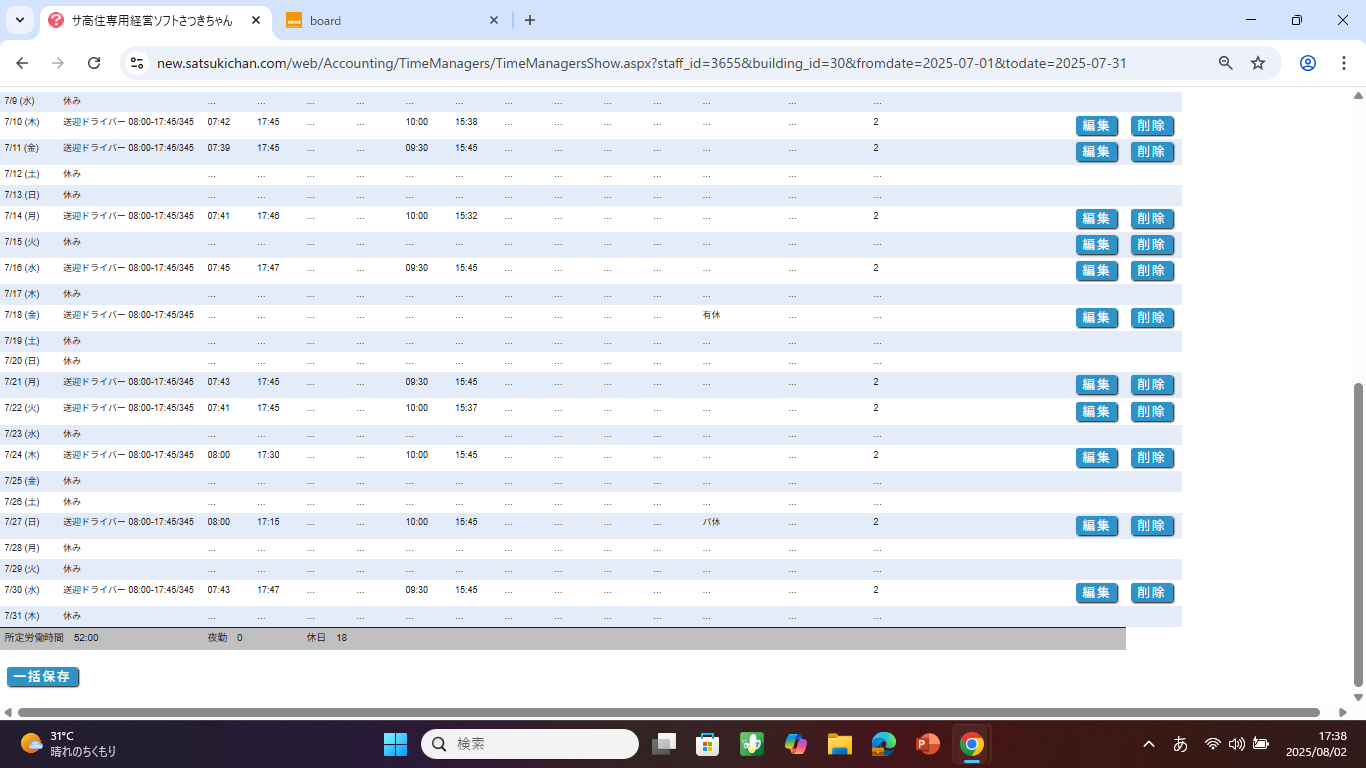Viewport: 1366px width, 768px height.
Task: Open PowerPoint from the taskbar
Action: pos(927,744)
